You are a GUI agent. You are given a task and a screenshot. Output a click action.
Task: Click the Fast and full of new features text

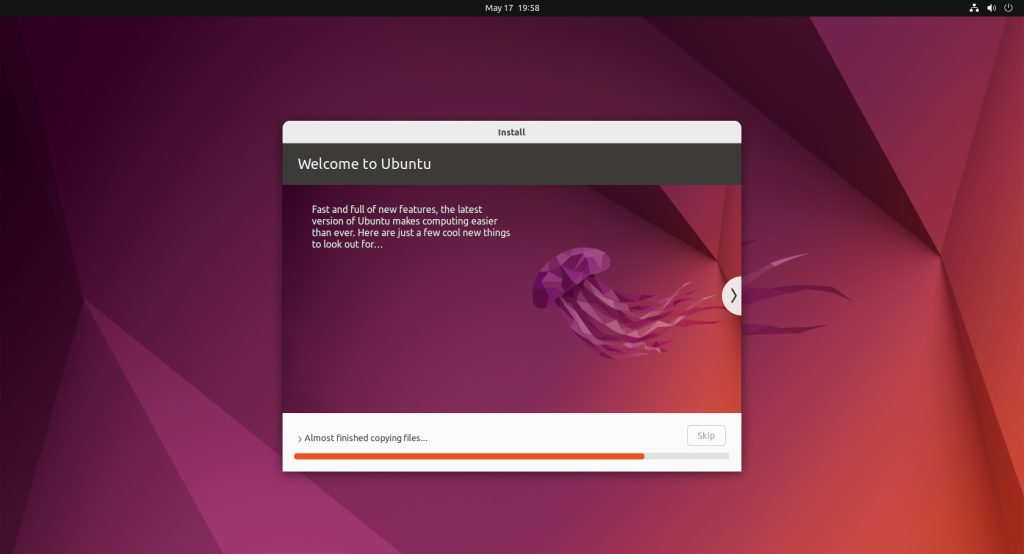coord(411,227)
